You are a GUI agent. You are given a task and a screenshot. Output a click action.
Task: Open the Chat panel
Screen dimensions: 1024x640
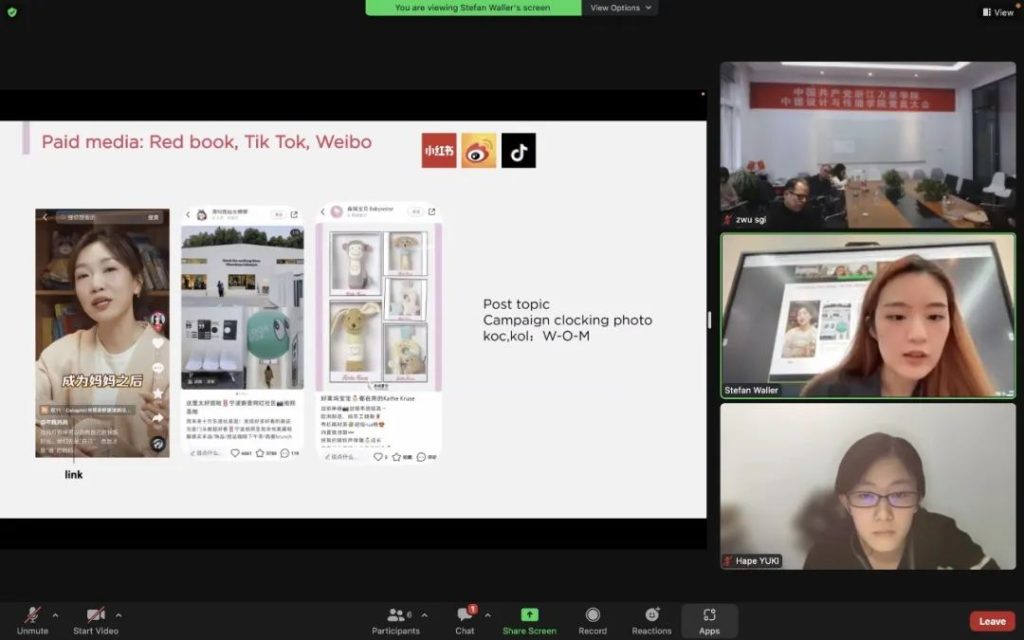pos(465,620)
